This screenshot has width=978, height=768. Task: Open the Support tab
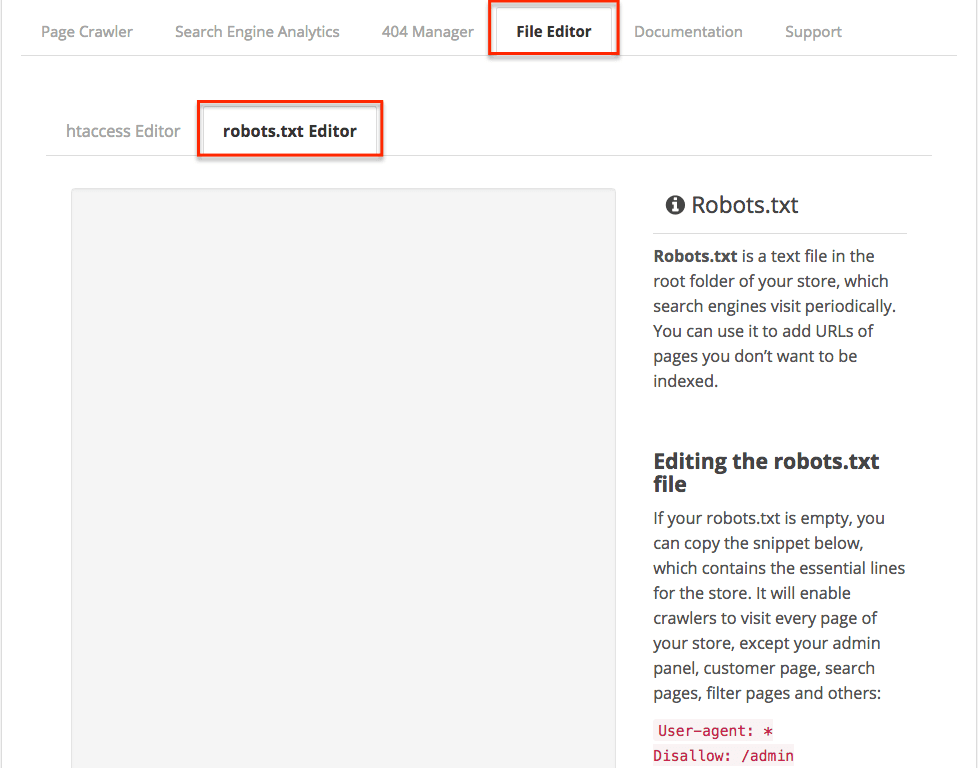[813, 32]
